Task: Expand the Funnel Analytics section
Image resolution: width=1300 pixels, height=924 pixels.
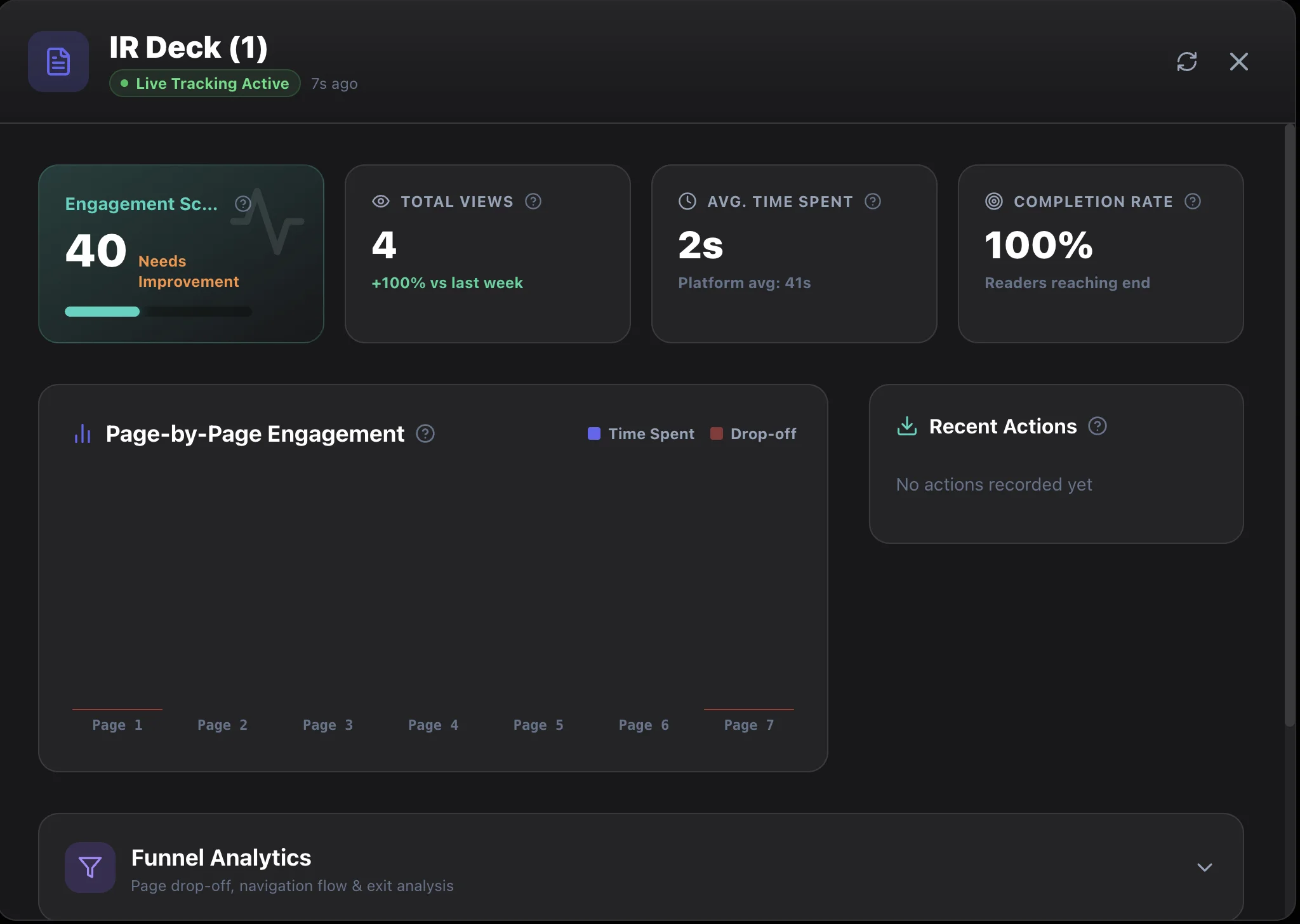Action: (x=1204, y=867)
